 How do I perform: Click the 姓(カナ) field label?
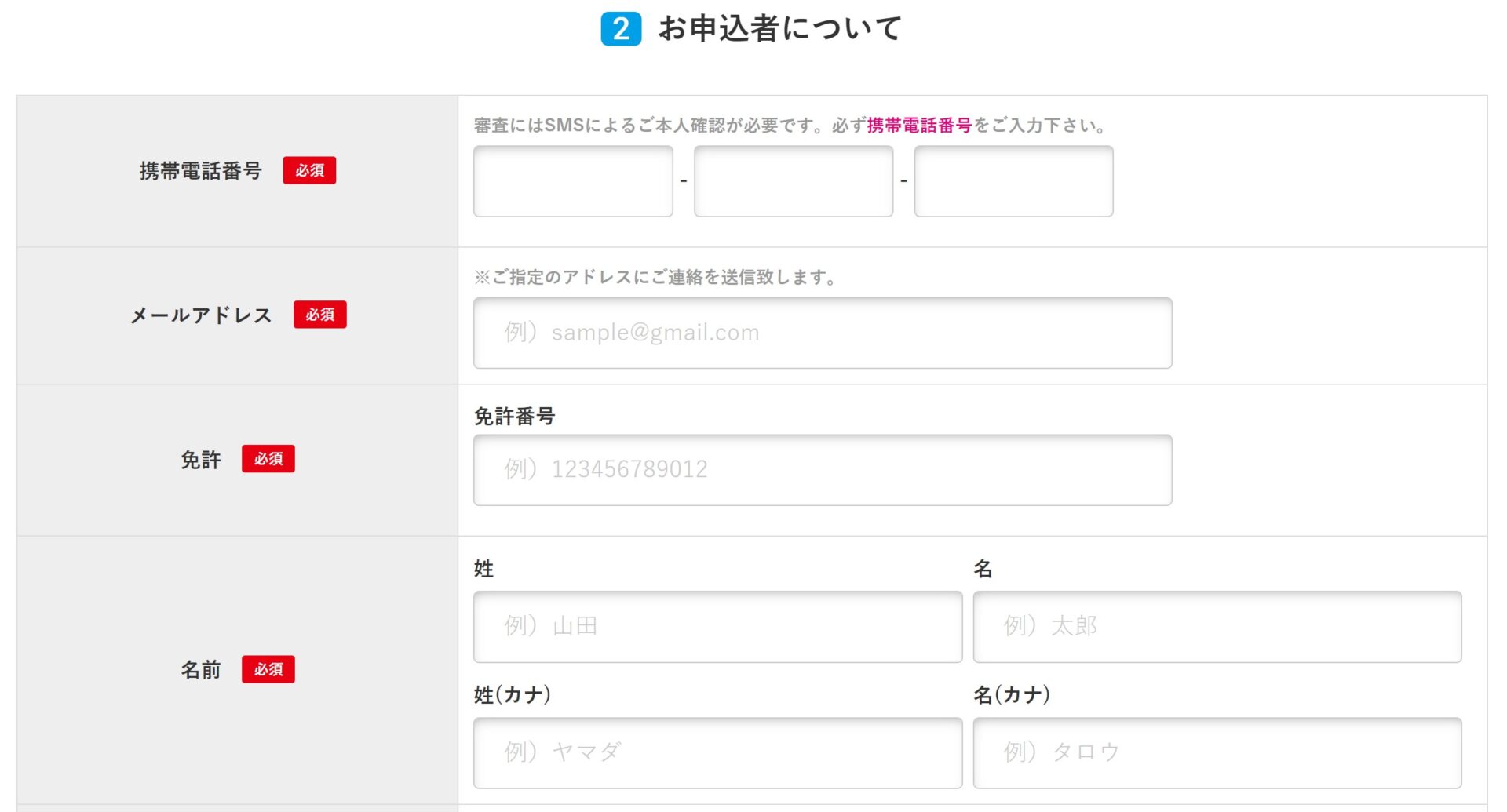pos(513,695)
